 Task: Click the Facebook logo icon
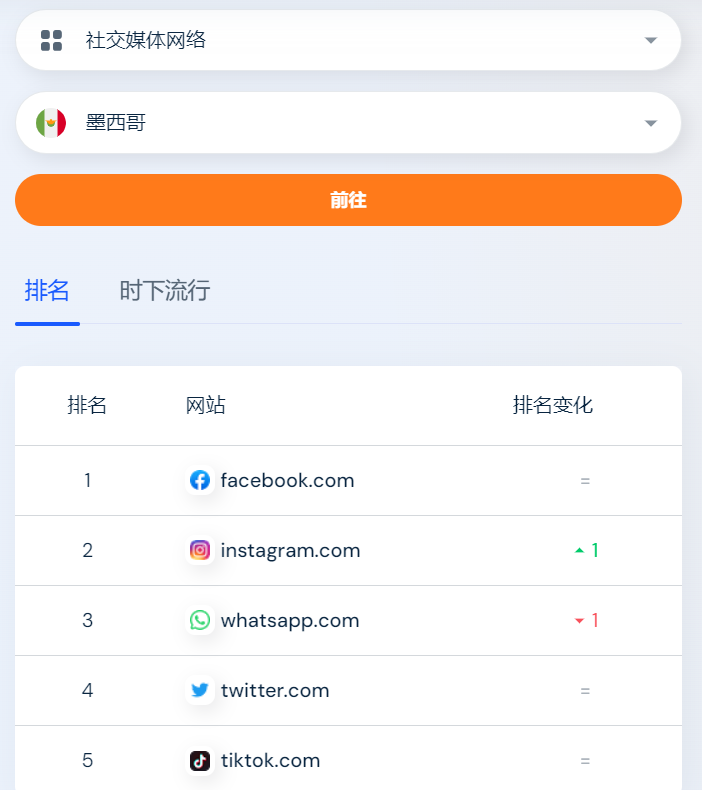tap(200, 481)
